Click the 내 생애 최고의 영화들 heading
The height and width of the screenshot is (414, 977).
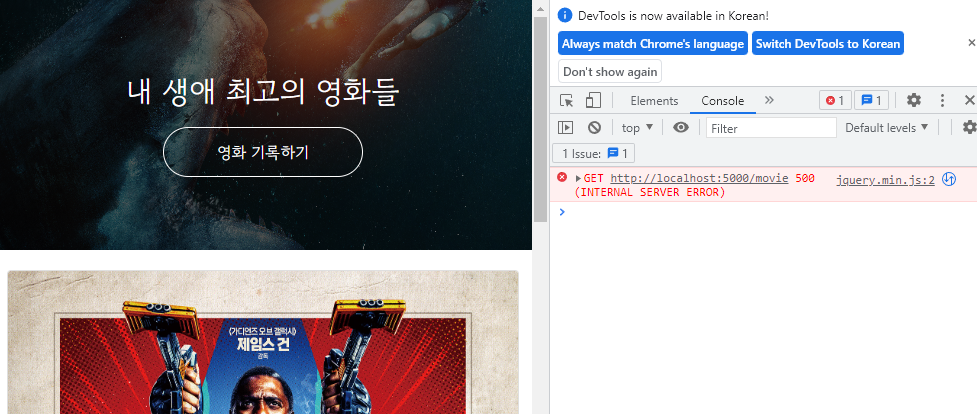click(263, 92)
